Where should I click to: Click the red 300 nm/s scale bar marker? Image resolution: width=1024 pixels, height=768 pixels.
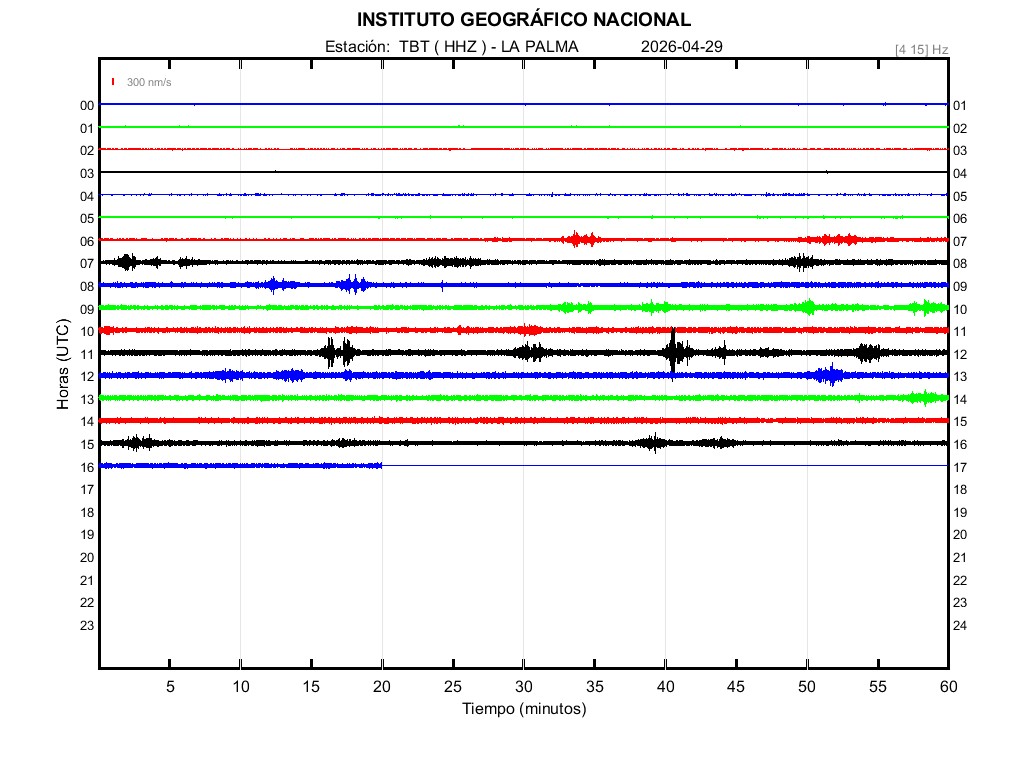113,82
